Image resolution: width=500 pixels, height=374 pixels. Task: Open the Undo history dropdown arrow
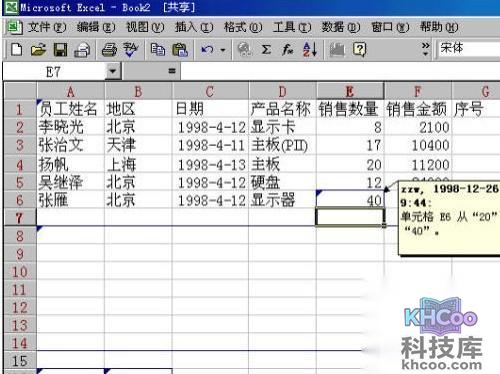[x=223, y=50]
